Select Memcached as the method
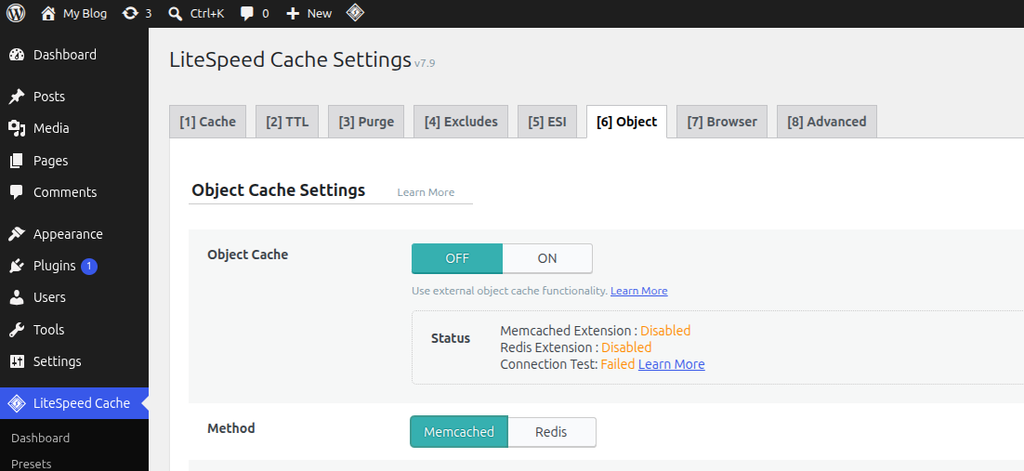Image resolution: width=1024 pixels, height=471 pixels. 459,432
